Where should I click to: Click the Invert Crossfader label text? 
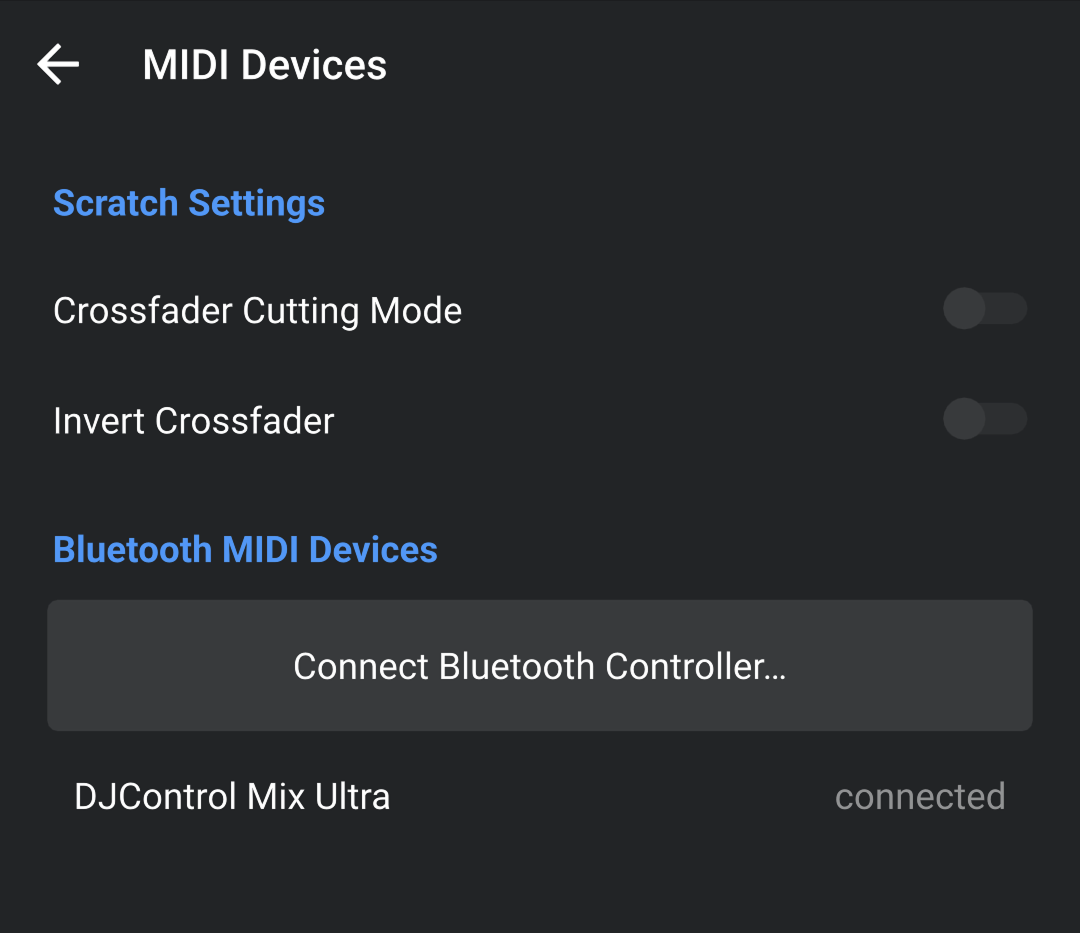point(194,420)
